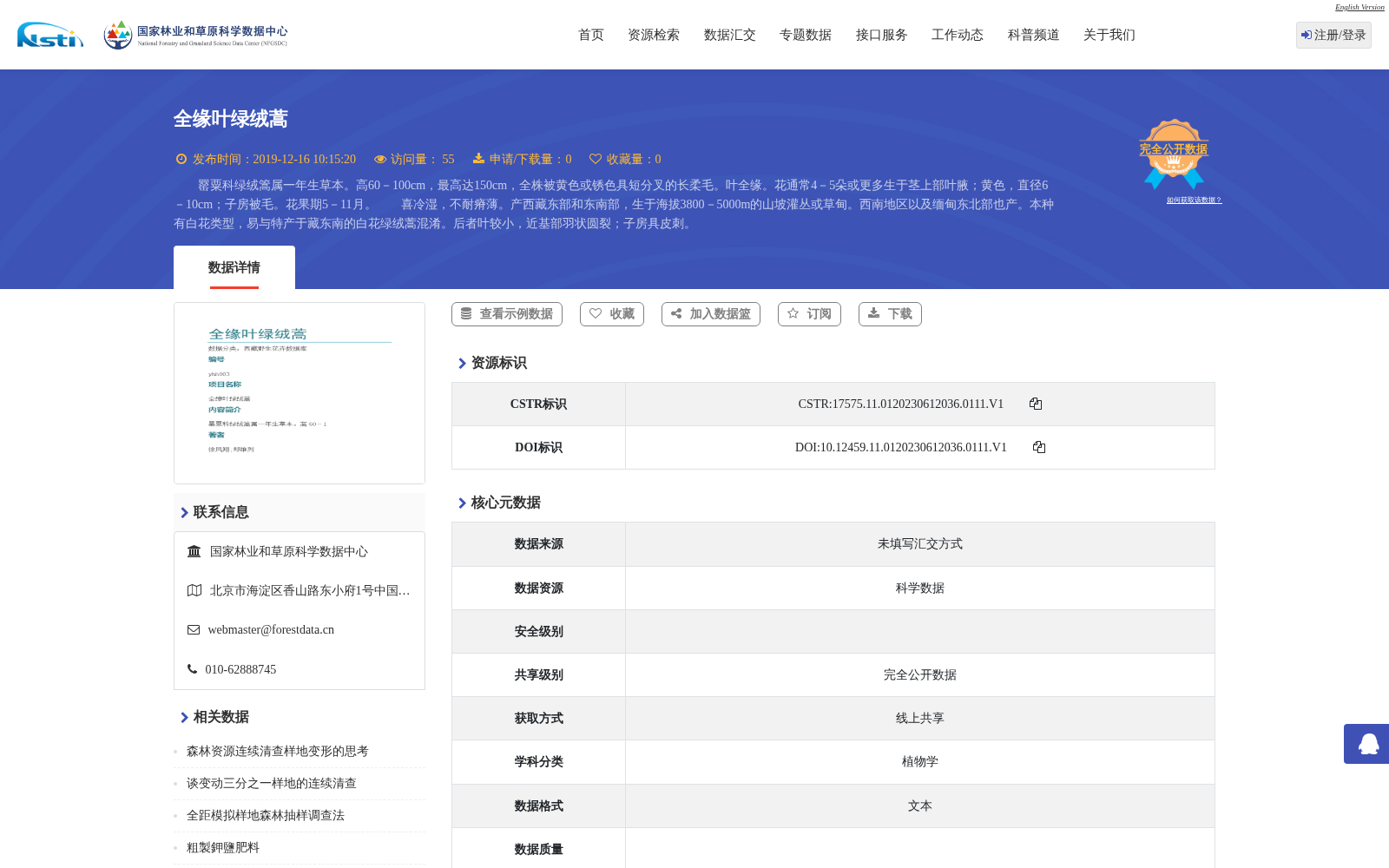The image size is (1389, 868).
Task: Open the 接口服务 menu item
Action: (882, 35)
